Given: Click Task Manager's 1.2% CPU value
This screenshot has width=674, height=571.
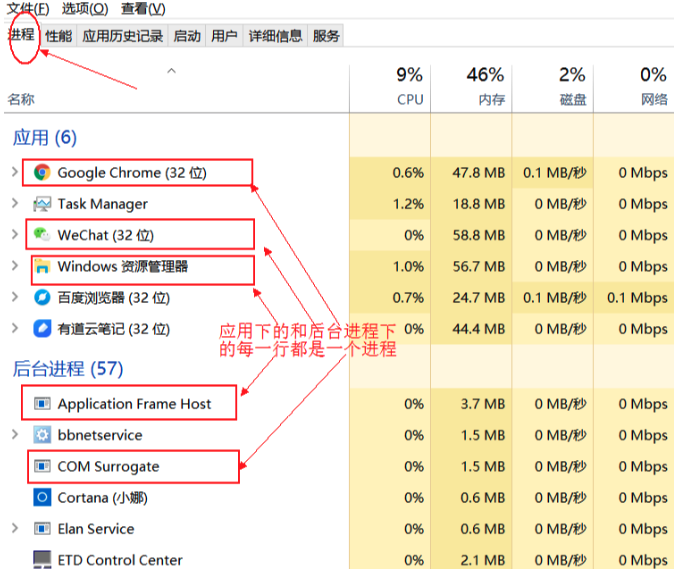Looking at the screenshot, I should pos(408,204).
